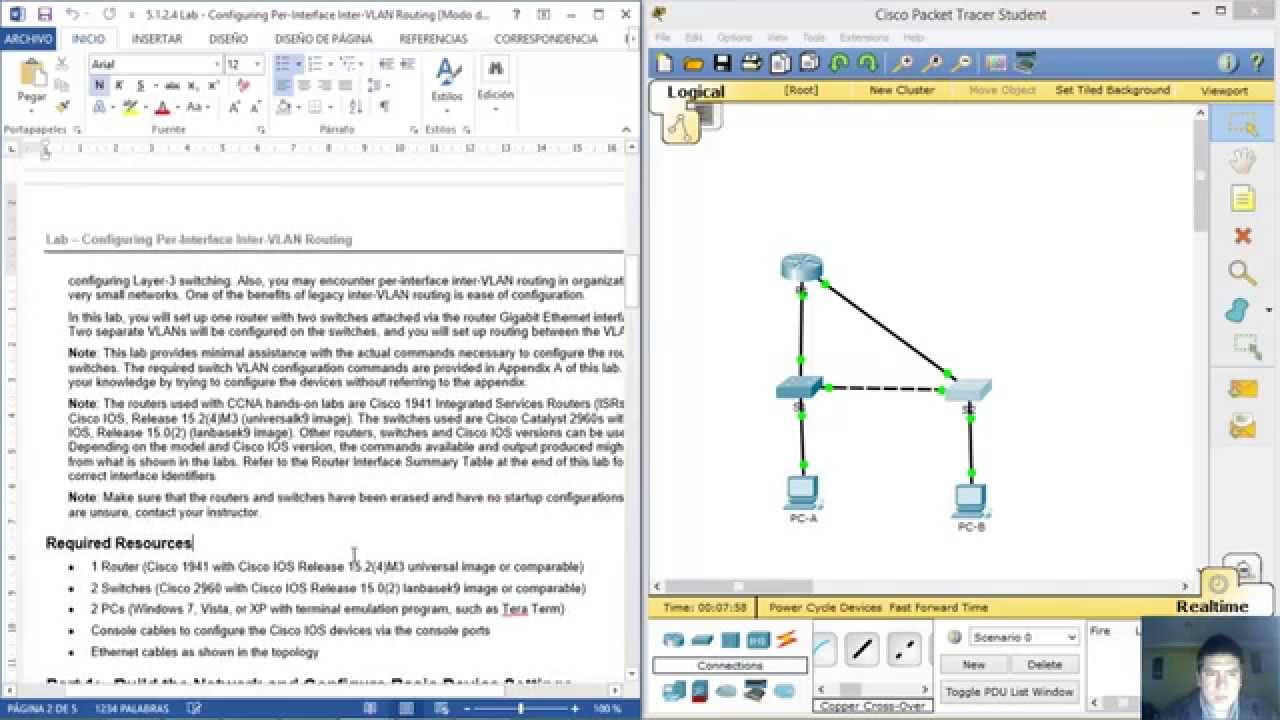Pick the Select tool in Packet Tracer sidebar

point(1243,125)
